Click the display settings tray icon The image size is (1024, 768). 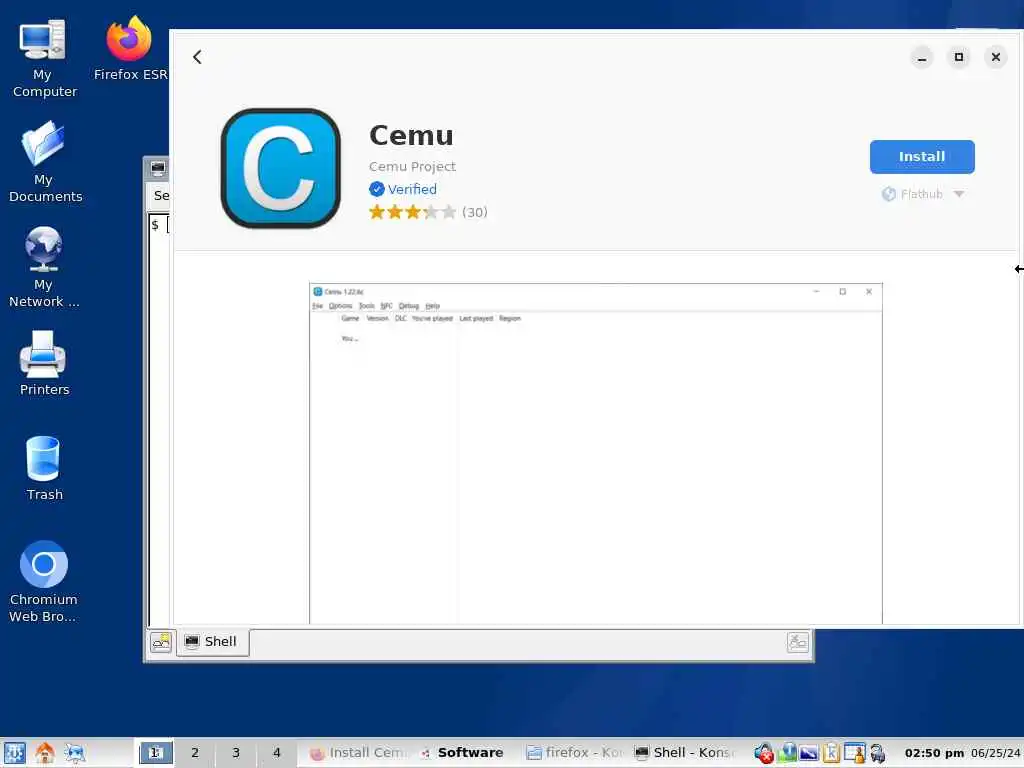808,753
